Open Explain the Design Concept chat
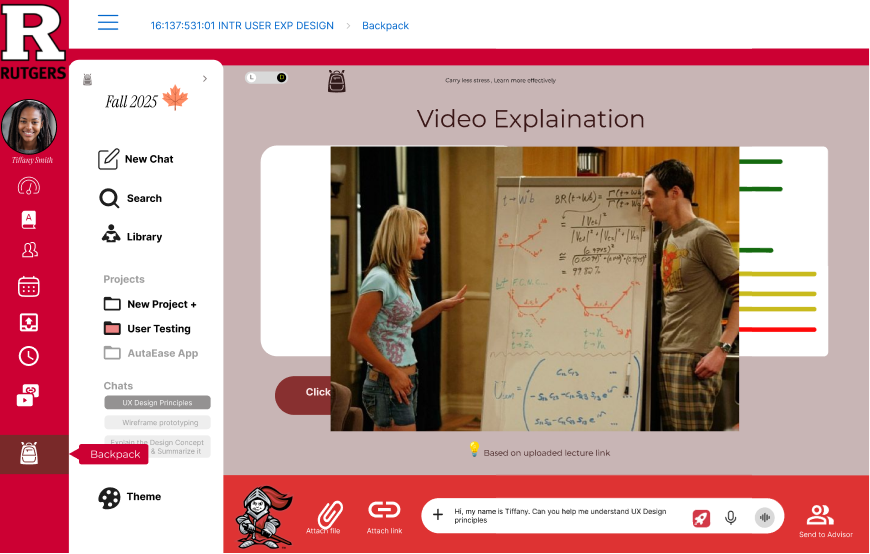 coord(158,447)
